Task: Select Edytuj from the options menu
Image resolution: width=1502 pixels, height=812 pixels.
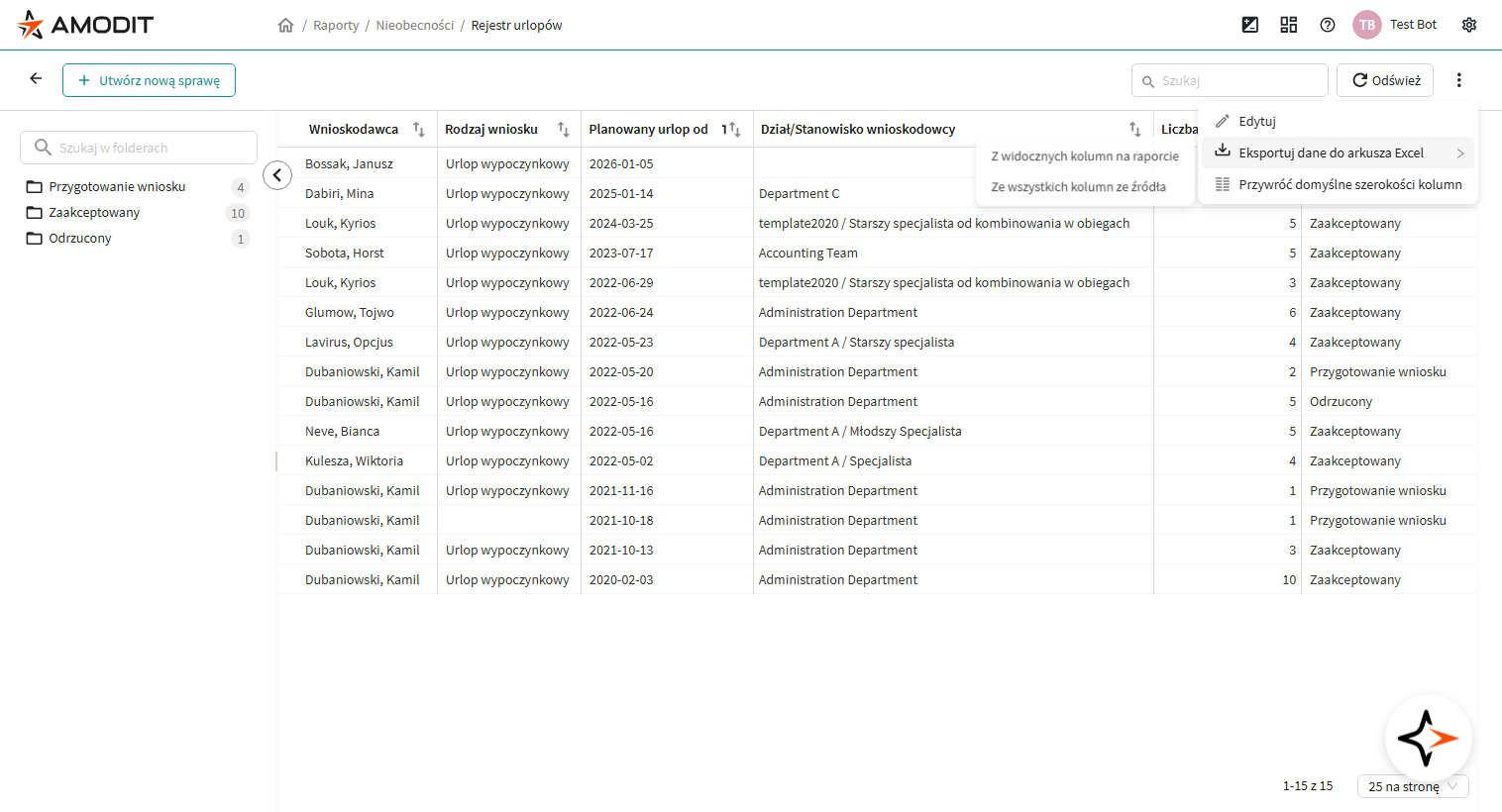Action: pyautogui.click(x=1257, y=121)
